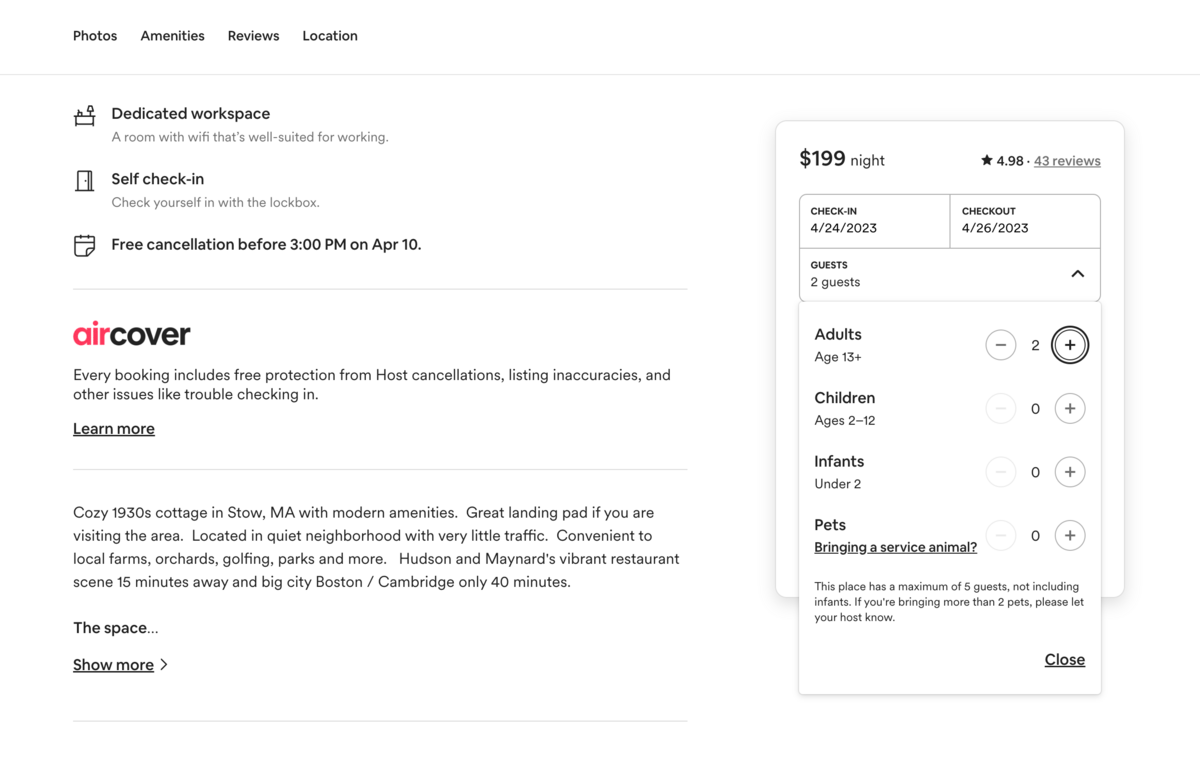Go to the Amenities tab
Screen dimensions: 1200x762
click(172, 36)
